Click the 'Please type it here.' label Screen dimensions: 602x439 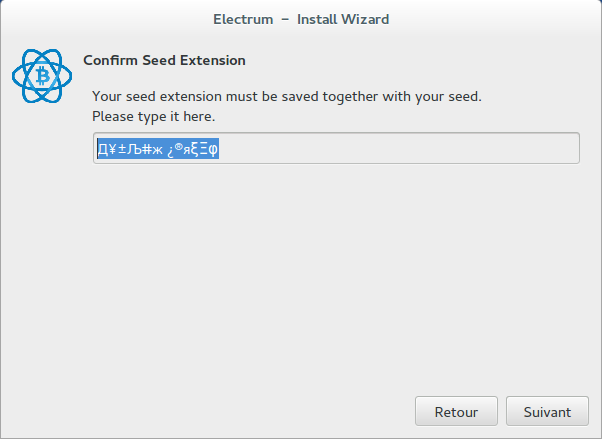(x=154, y=116)
